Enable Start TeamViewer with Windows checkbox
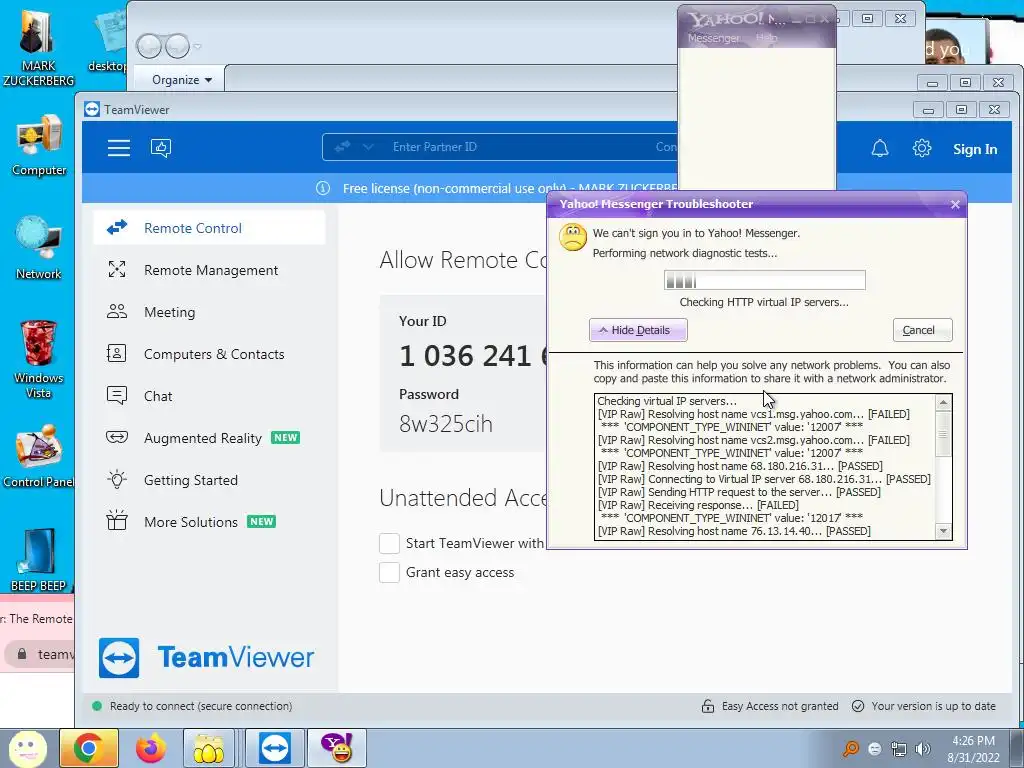Viewport: 1024px width, 768px height. coord(389,543)
